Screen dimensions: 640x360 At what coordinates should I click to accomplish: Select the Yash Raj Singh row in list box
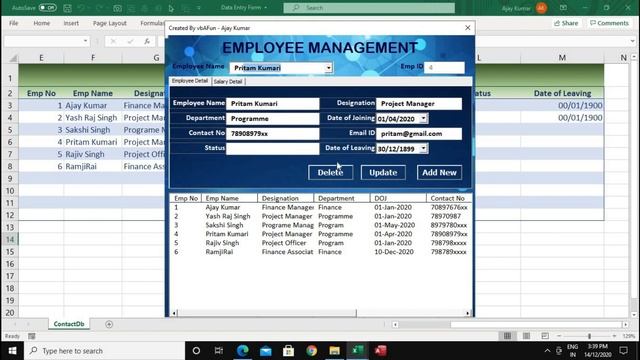pos(320,216)
